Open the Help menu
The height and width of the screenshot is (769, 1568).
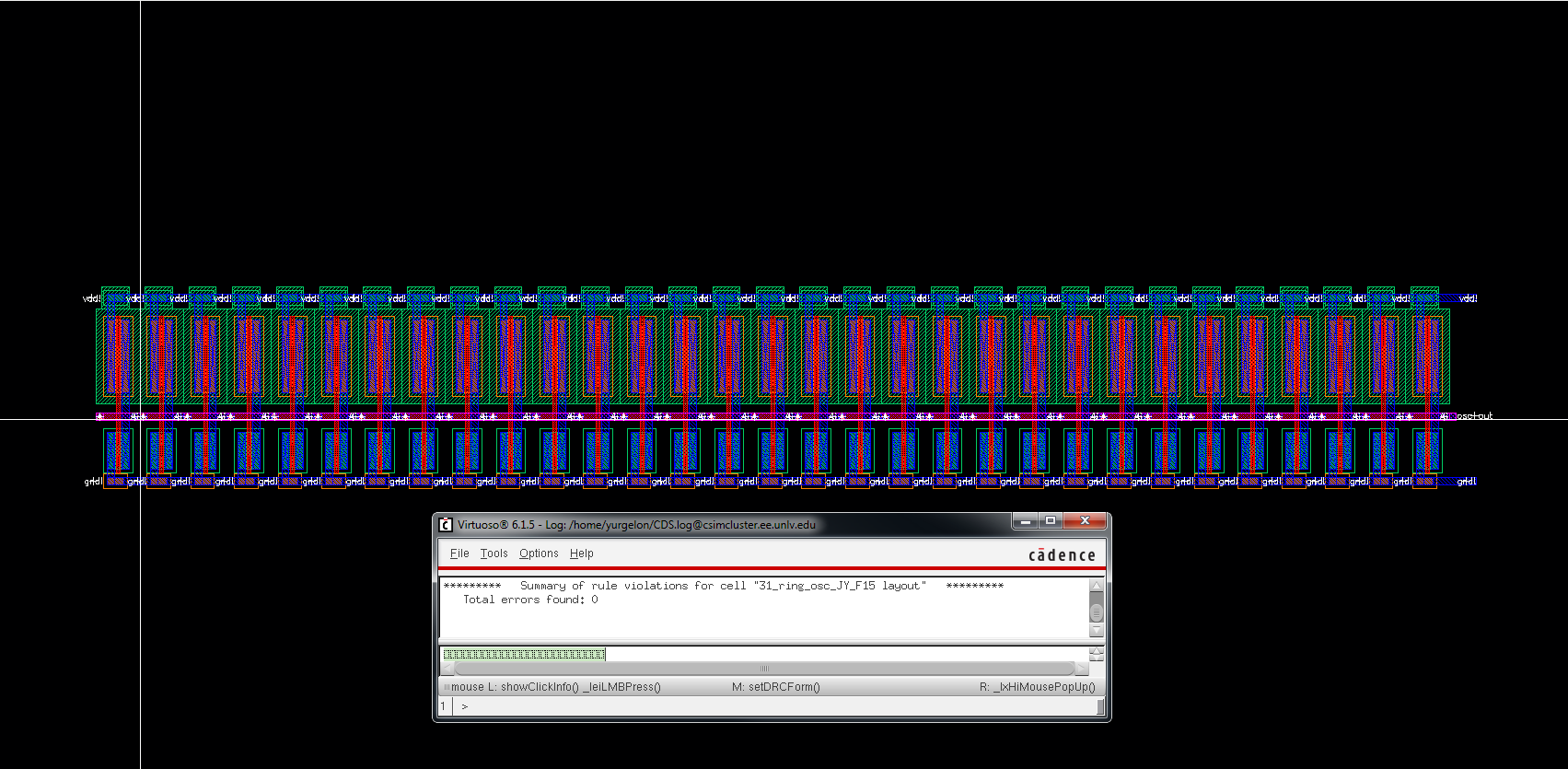pyautogui.click(x=581, y=553)
